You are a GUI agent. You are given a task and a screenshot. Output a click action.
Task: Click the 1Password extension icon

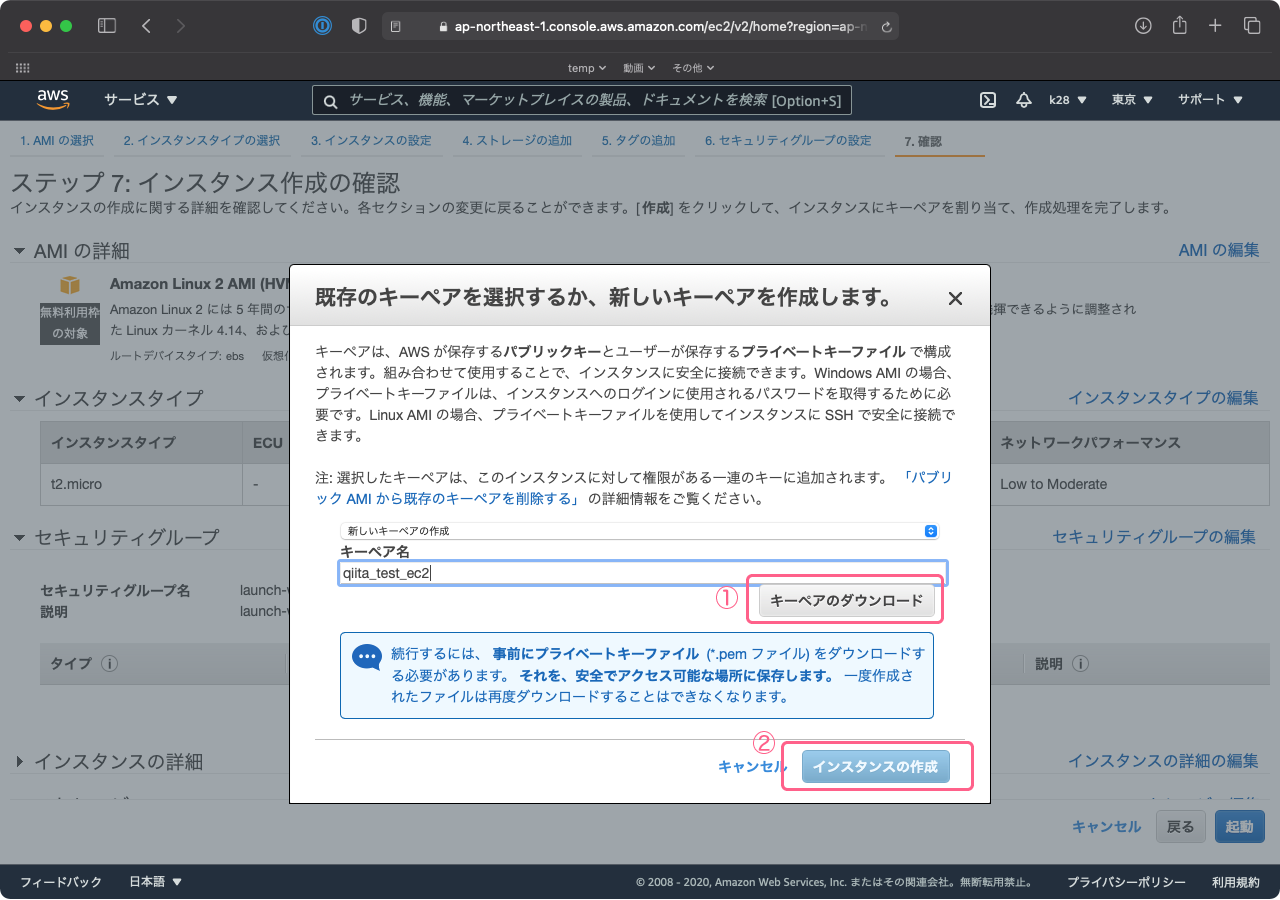coord(322,26)
